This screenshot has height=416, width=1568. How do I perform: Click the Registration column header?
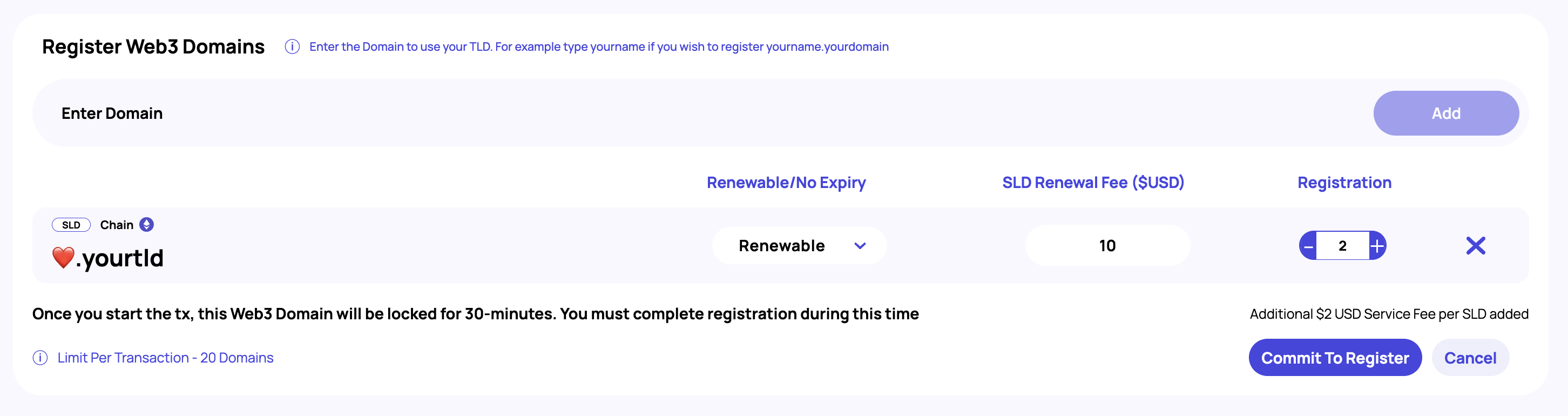[x=1344, y=183]
